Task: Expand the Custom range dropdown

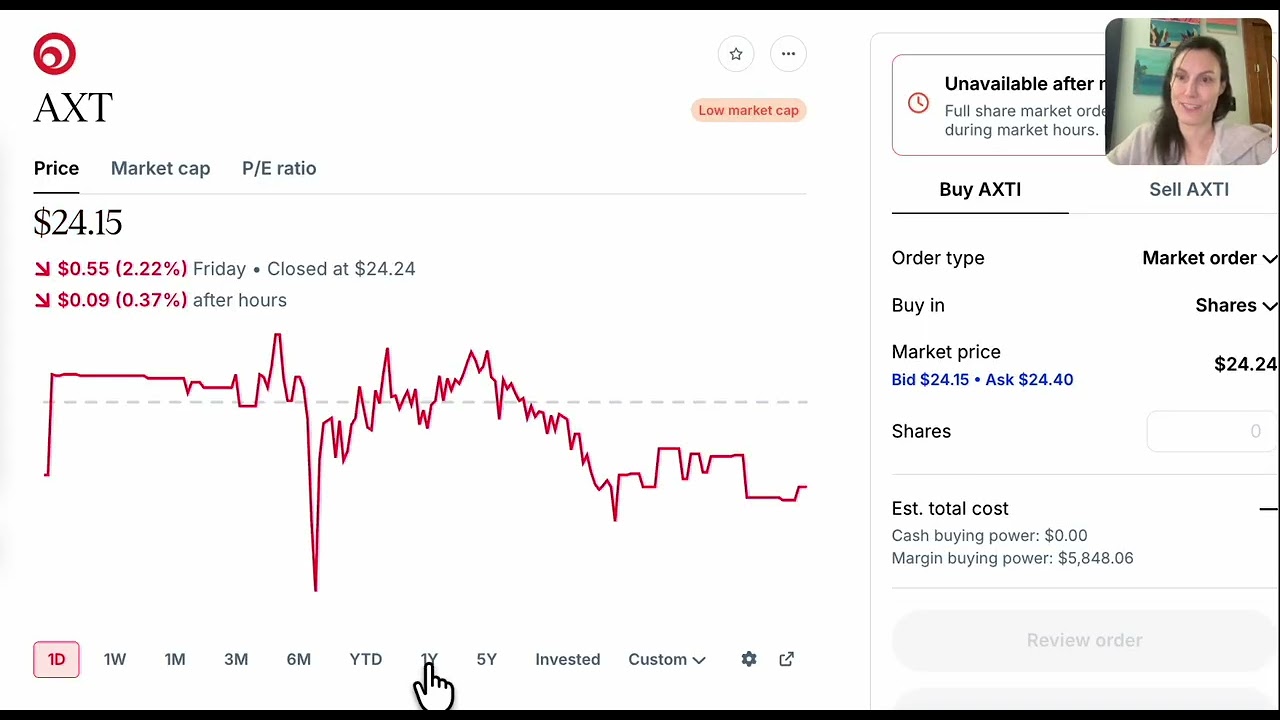Action: tap(666, 659)
